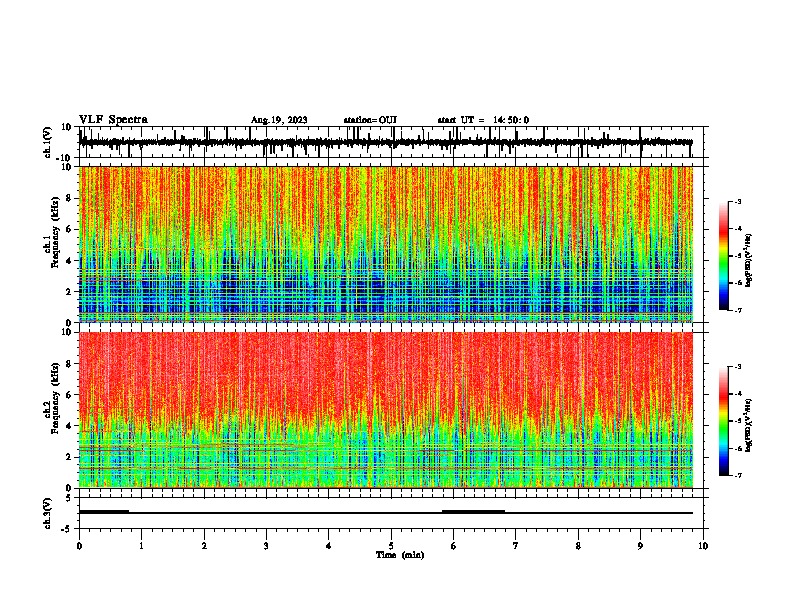Click the "station=OUI" header label

(370, 120)
